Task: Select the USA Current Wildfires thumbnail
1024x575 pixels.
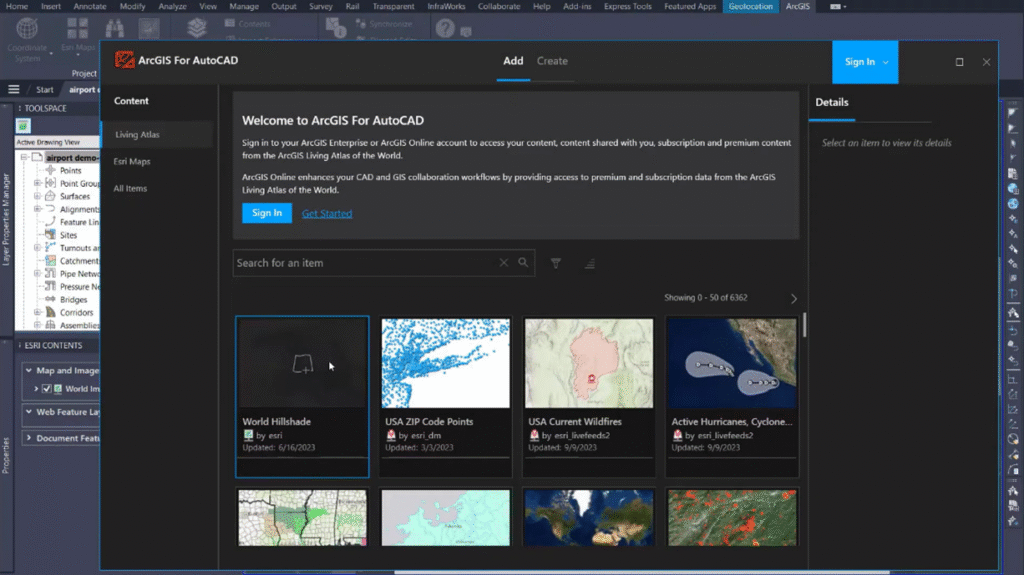Action: tap(588, 363)
